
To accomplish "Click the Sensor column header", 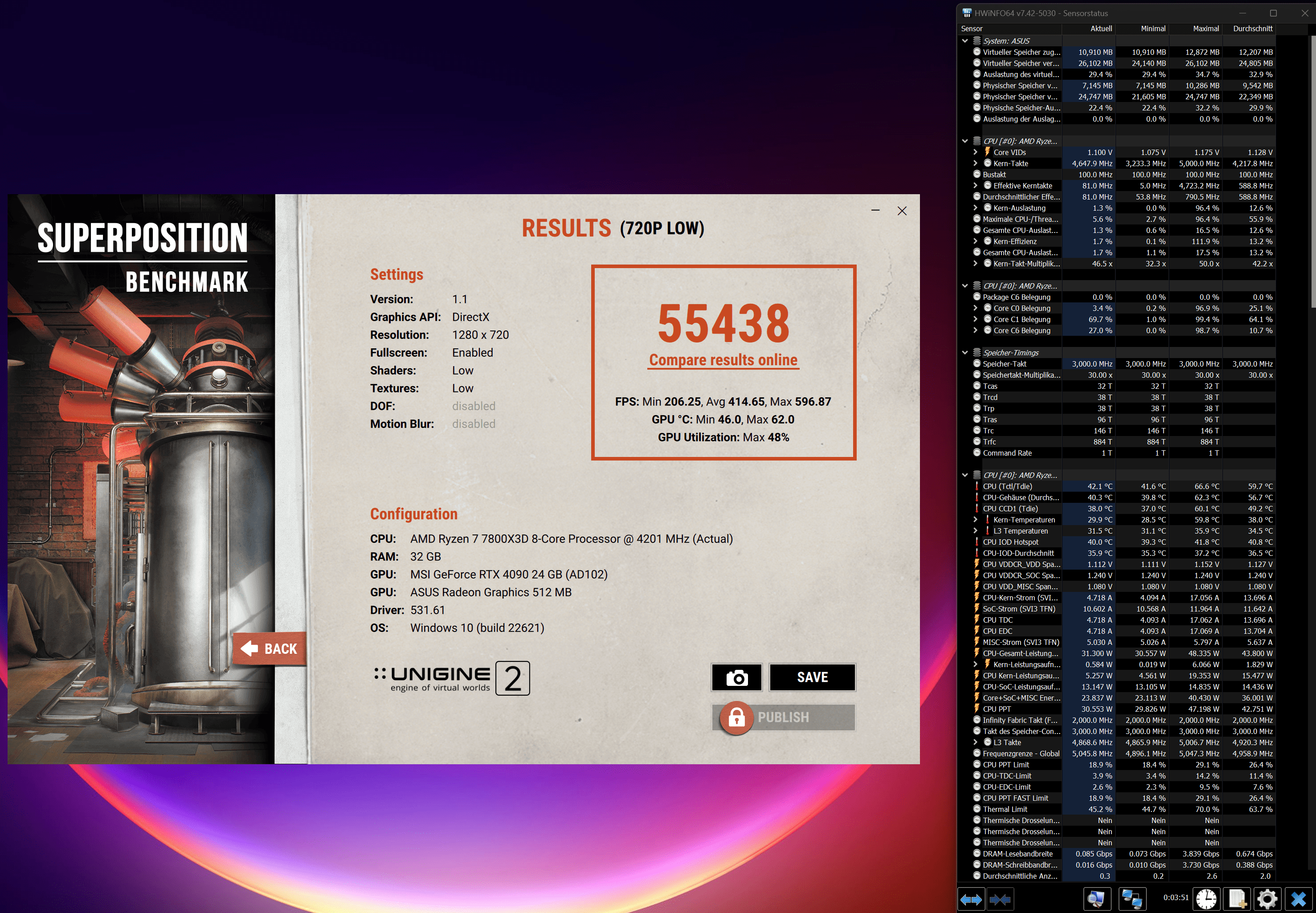I will [x=1010, y=29].
